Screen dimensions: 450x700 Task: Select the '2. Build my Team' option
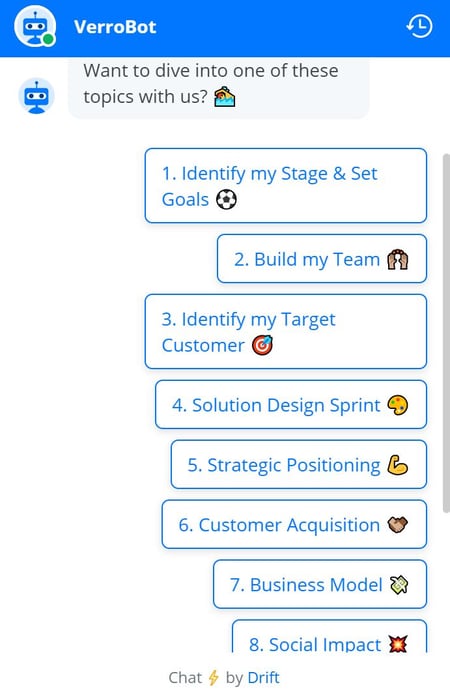pos(322,259)
